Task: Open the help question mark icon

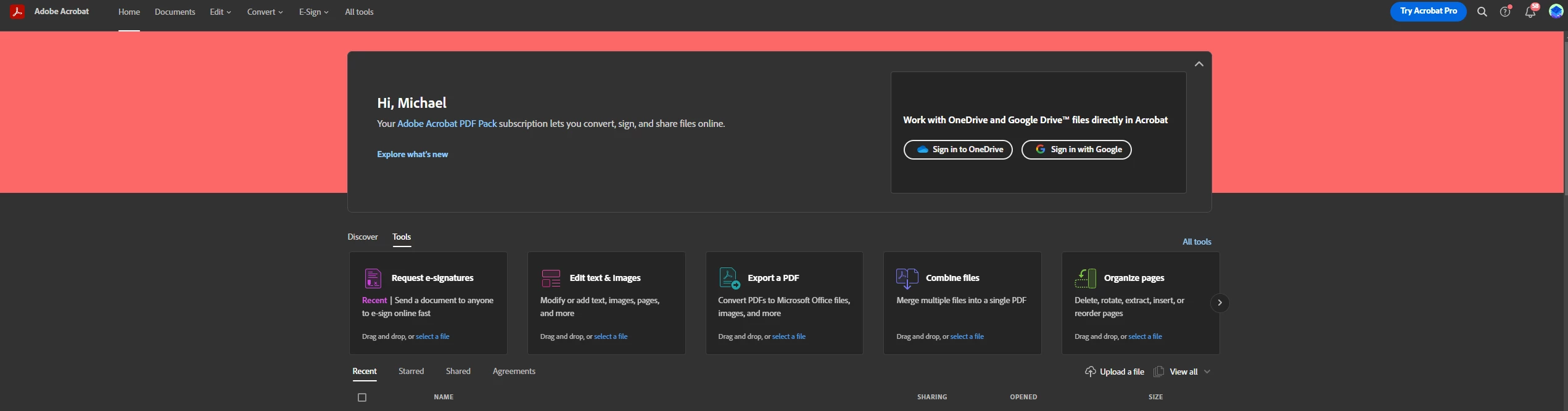Action: coord(1505,12)
